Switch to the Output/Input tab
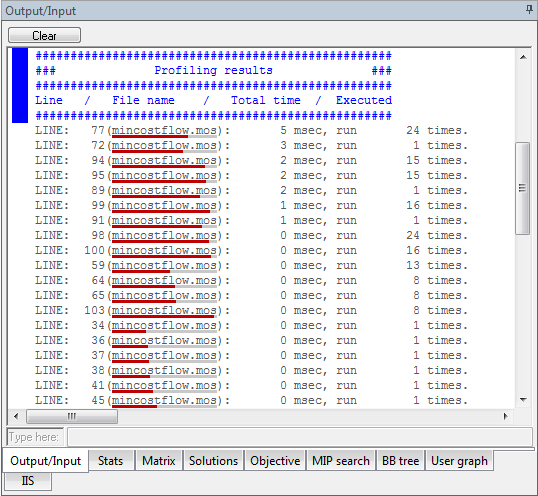This screenshot has height=496, width=538. pos(46,461)
